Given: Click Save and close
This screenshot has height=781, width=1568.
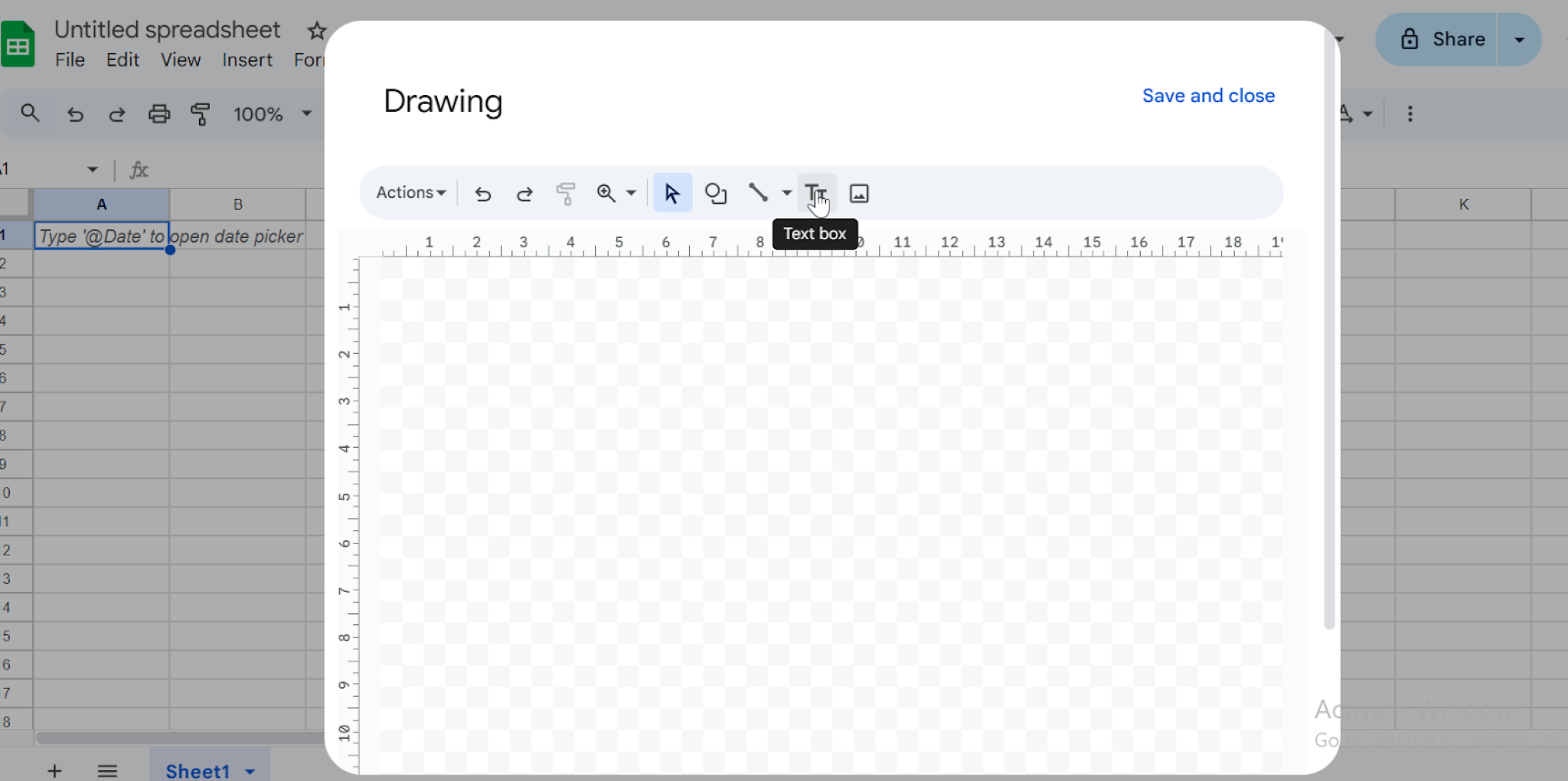Looking at the screenshot, I should [1208, 95].
